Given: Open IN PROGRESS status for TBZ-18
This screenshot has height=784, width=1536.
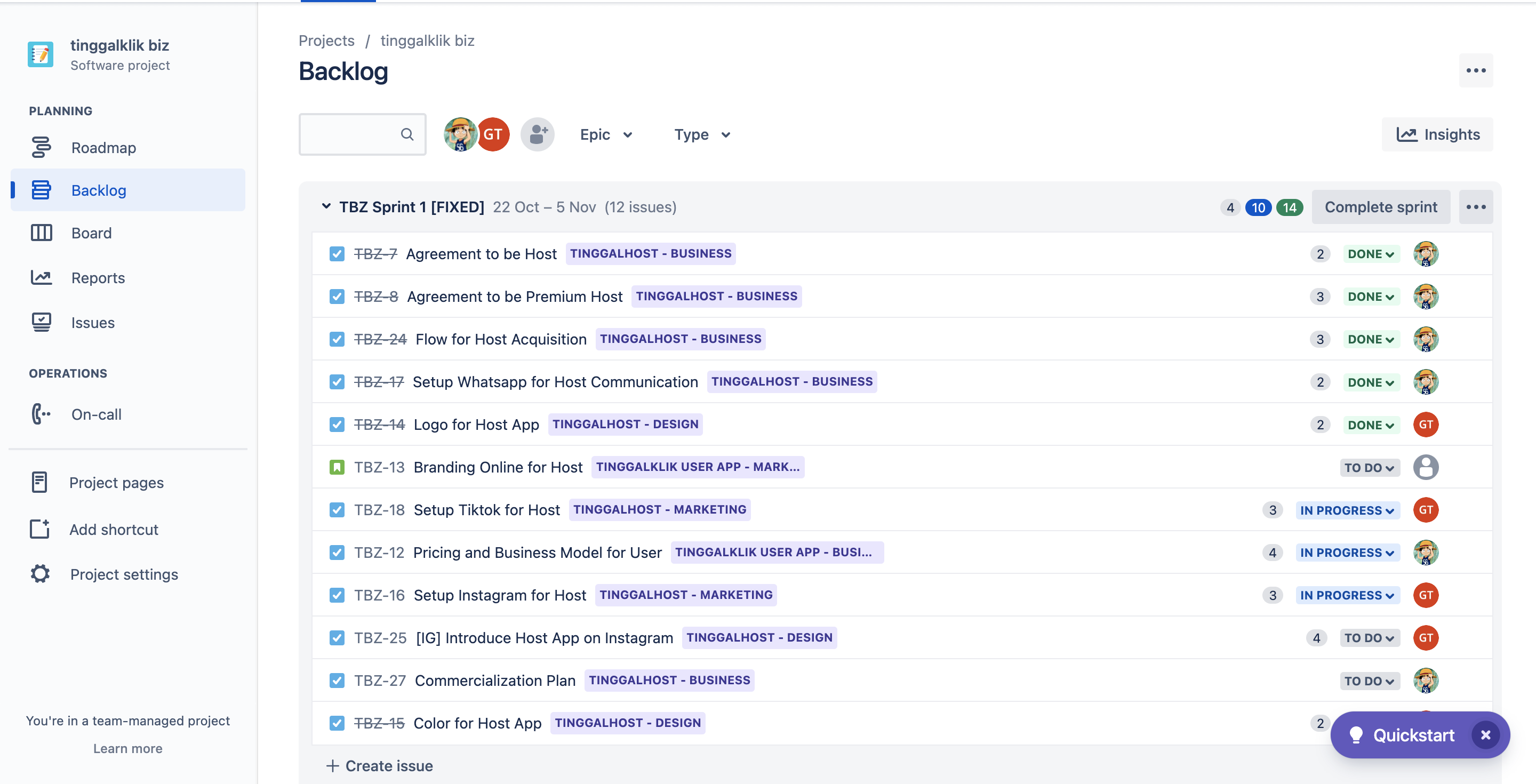Looking at the screenshot, I should click(1347, 510).
